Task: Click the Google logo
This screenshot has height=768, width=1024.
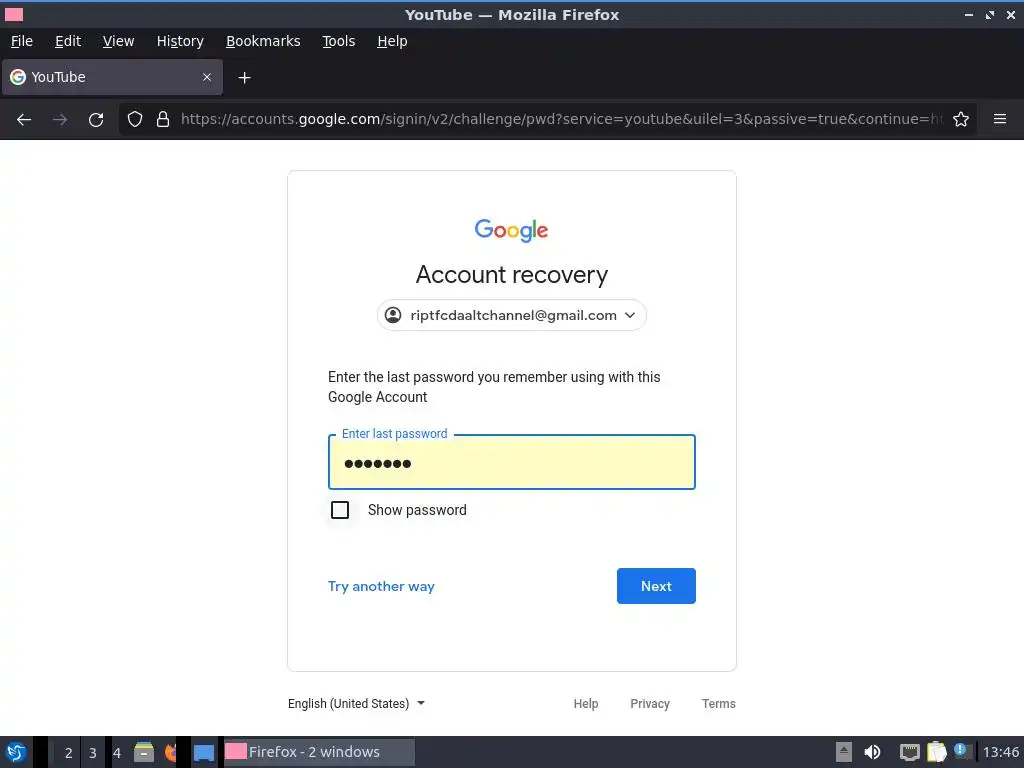Action: point(511,231)
